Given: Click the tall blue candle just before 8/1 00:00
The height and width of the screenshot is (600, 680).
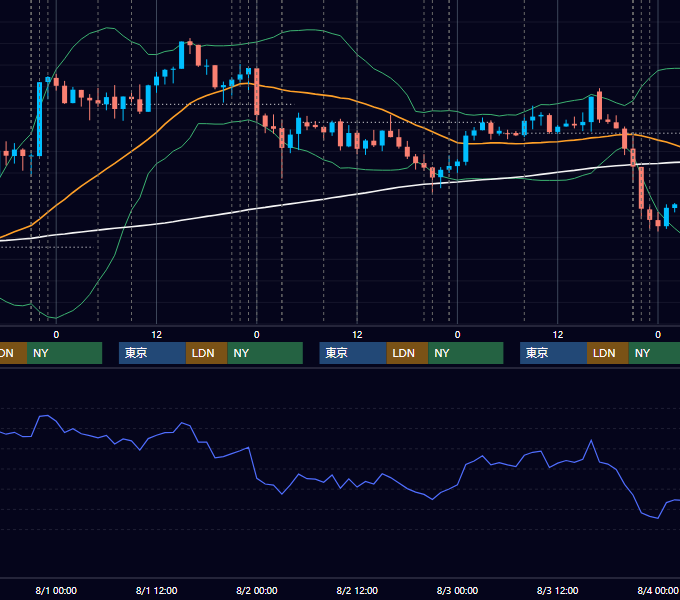Looking at the screenshot, I should tap(39, 119).
